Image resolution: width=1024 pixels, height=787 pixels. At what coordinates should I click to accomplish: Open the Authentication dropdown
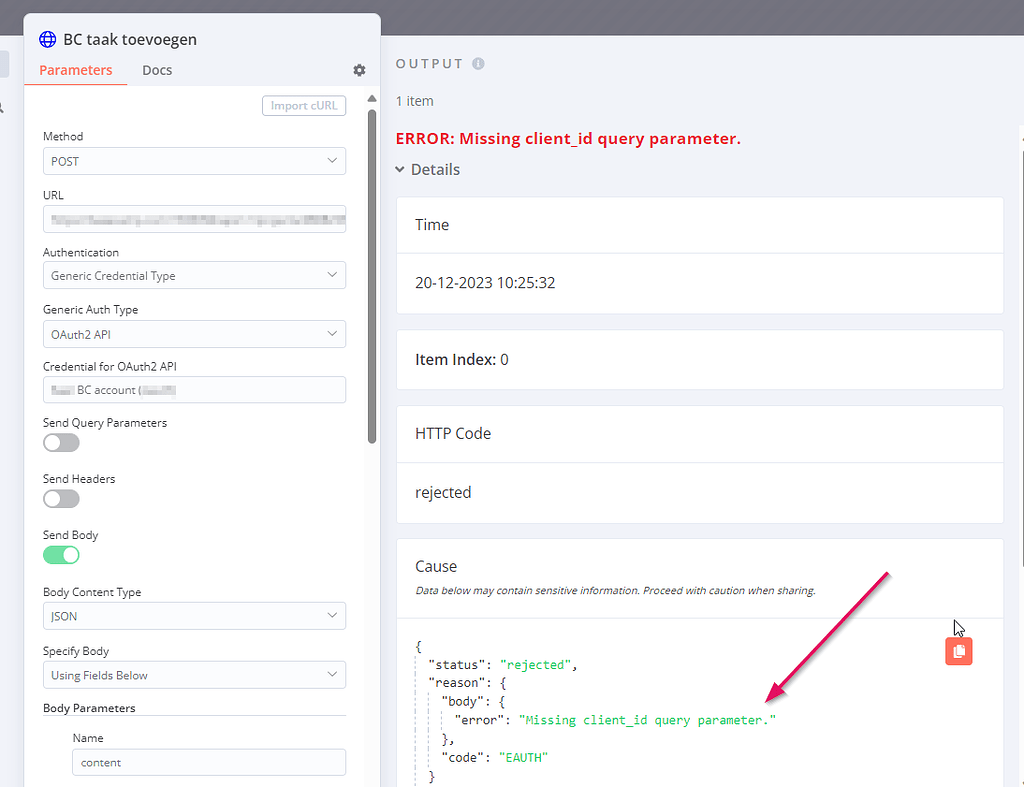tap(194, 275)
